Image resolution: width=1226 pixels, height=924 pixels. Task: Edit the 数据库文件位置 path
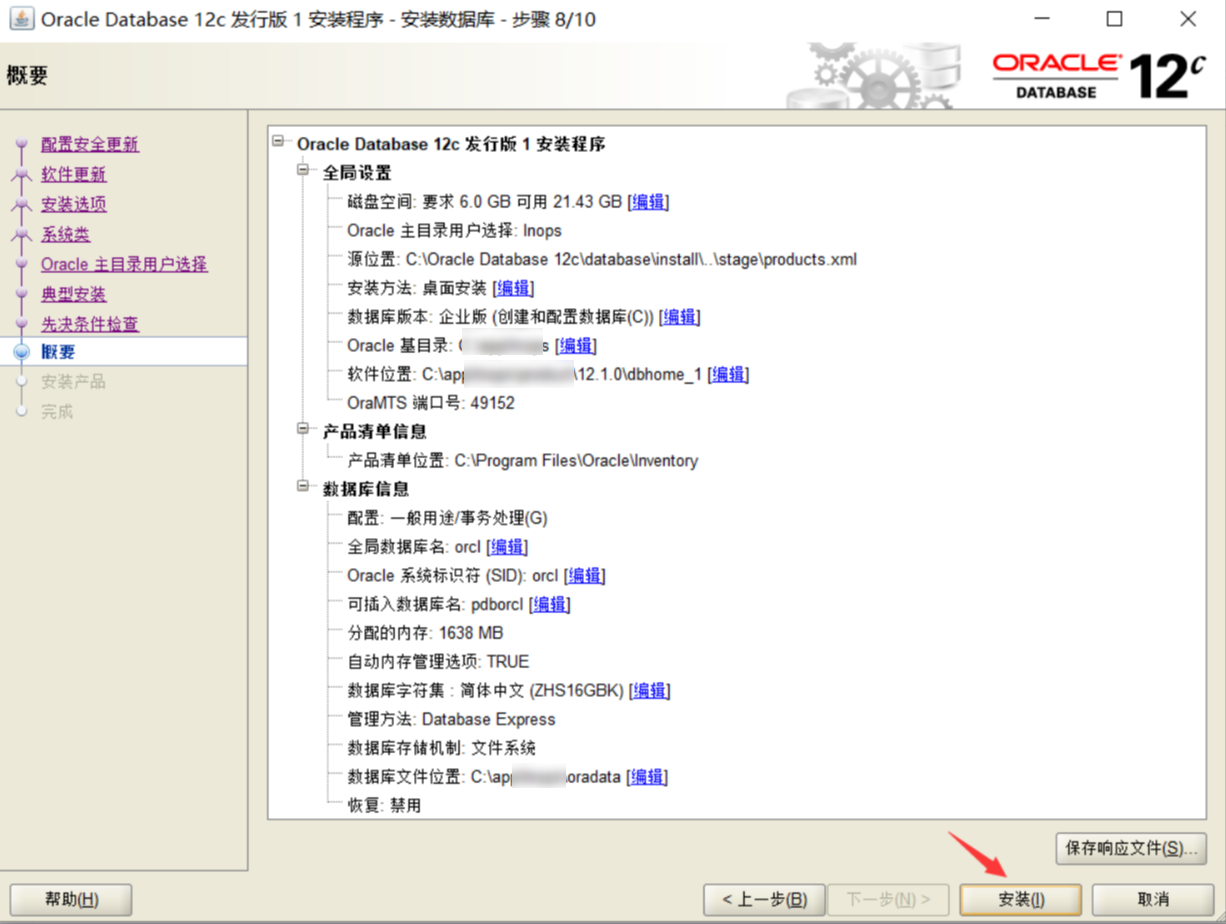pos(646,776)
